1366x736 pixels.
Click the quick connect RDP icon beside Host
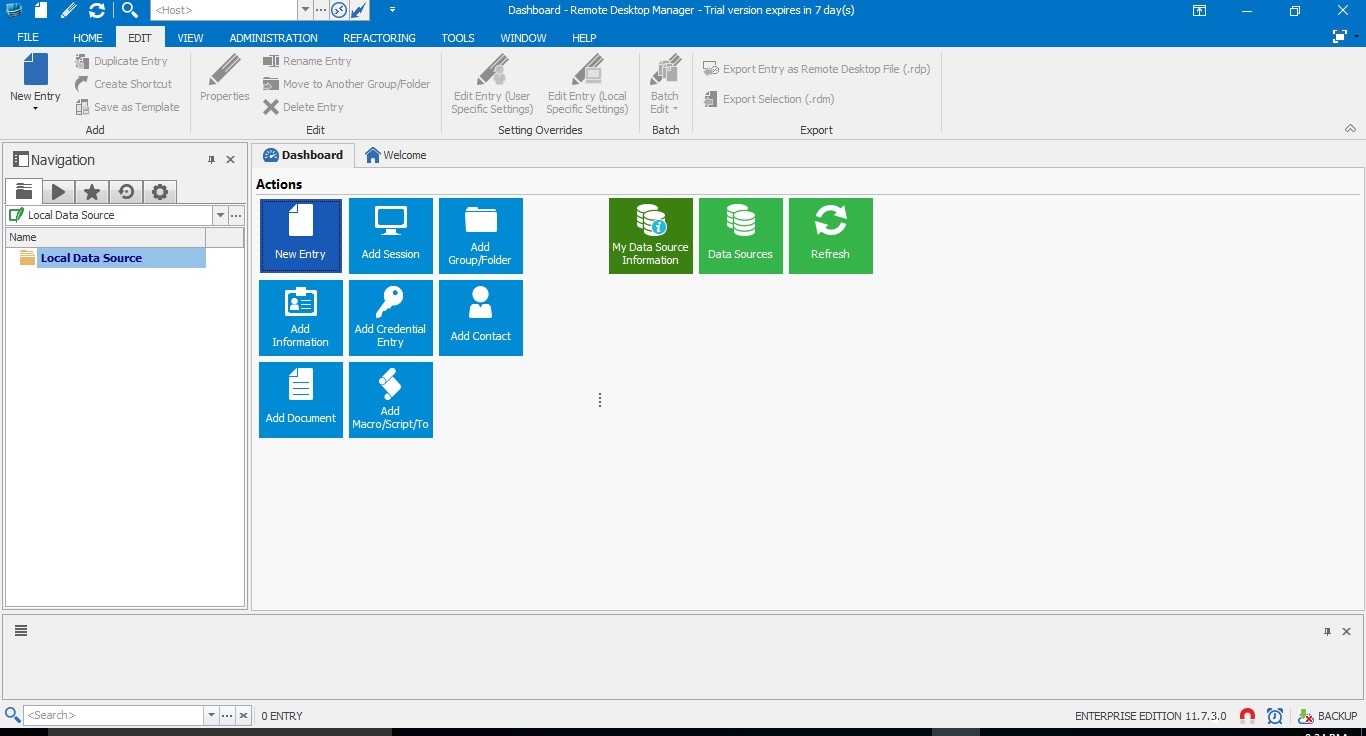click(339, 10)
